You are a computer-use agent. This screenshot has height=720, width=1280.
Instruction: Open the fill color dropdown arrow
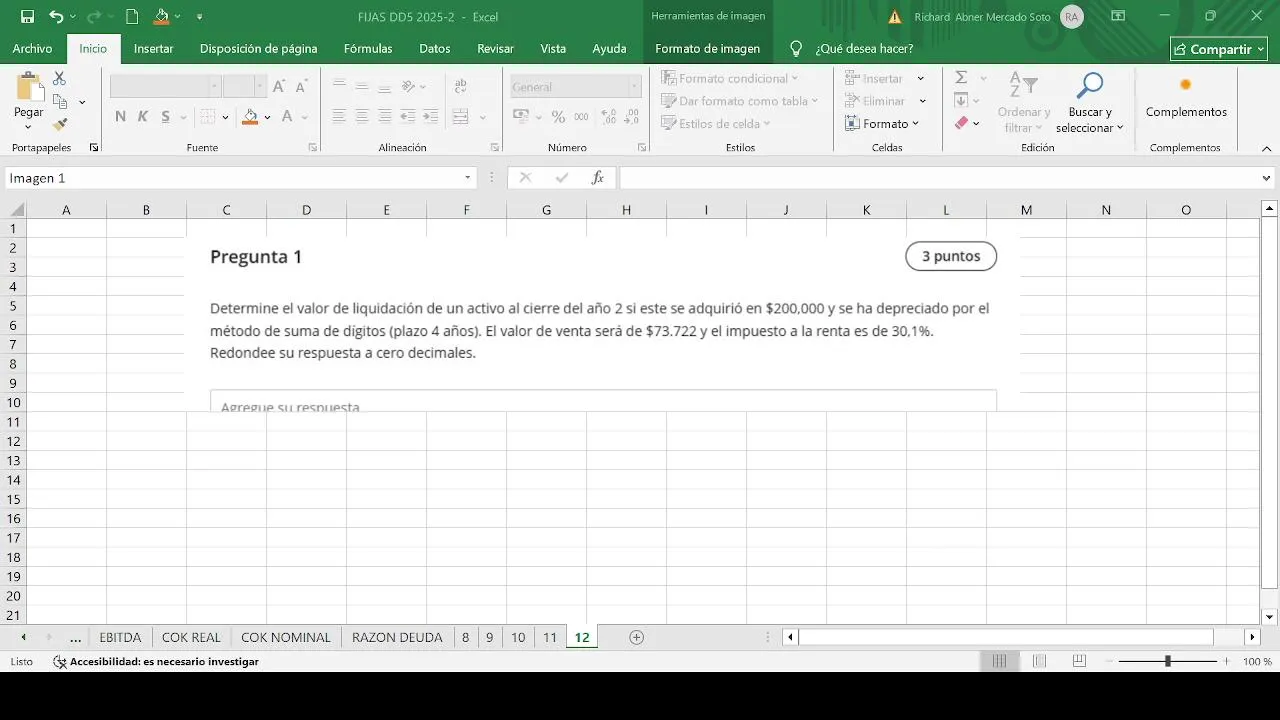[268, 117]
